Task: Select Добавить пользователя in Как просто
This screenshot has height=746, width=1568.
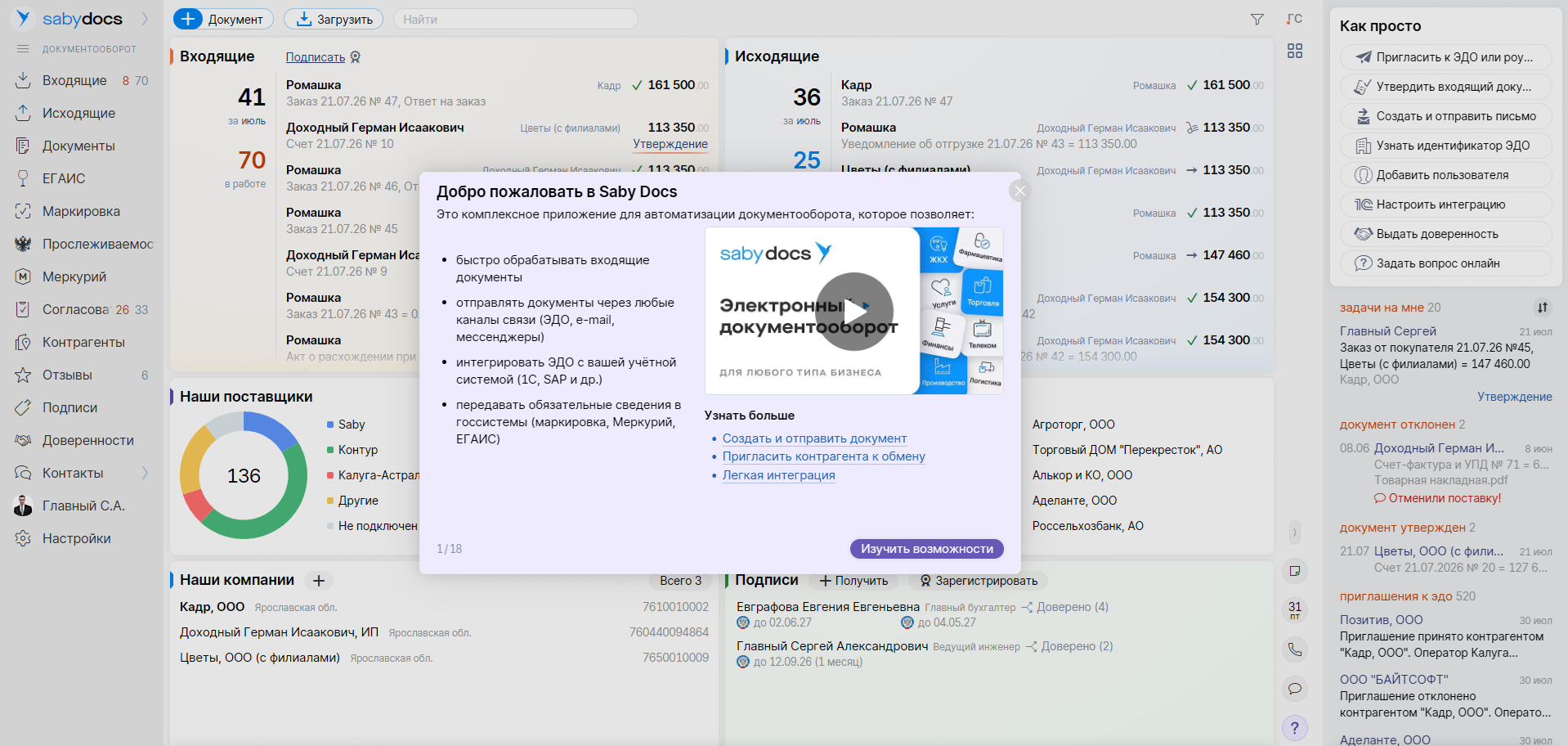Action: pos(1446,175)
